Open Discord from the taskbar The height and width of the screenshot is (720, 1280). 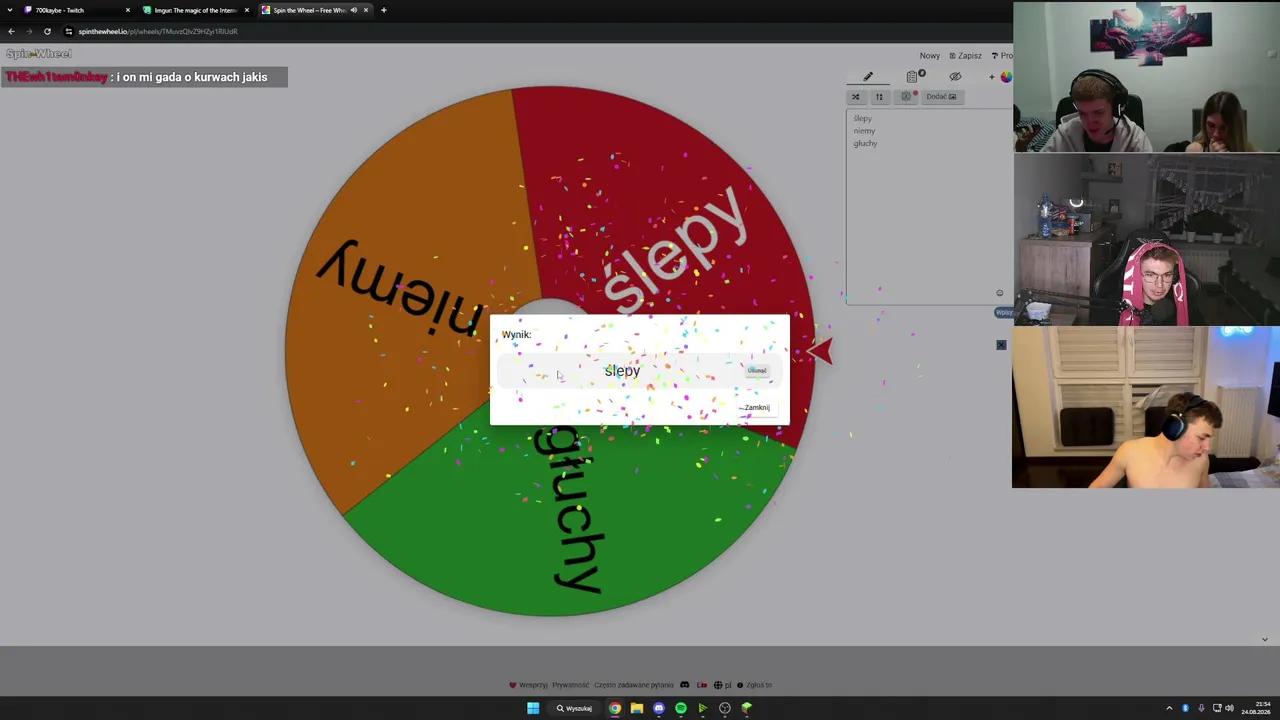(x=659, y=708)
